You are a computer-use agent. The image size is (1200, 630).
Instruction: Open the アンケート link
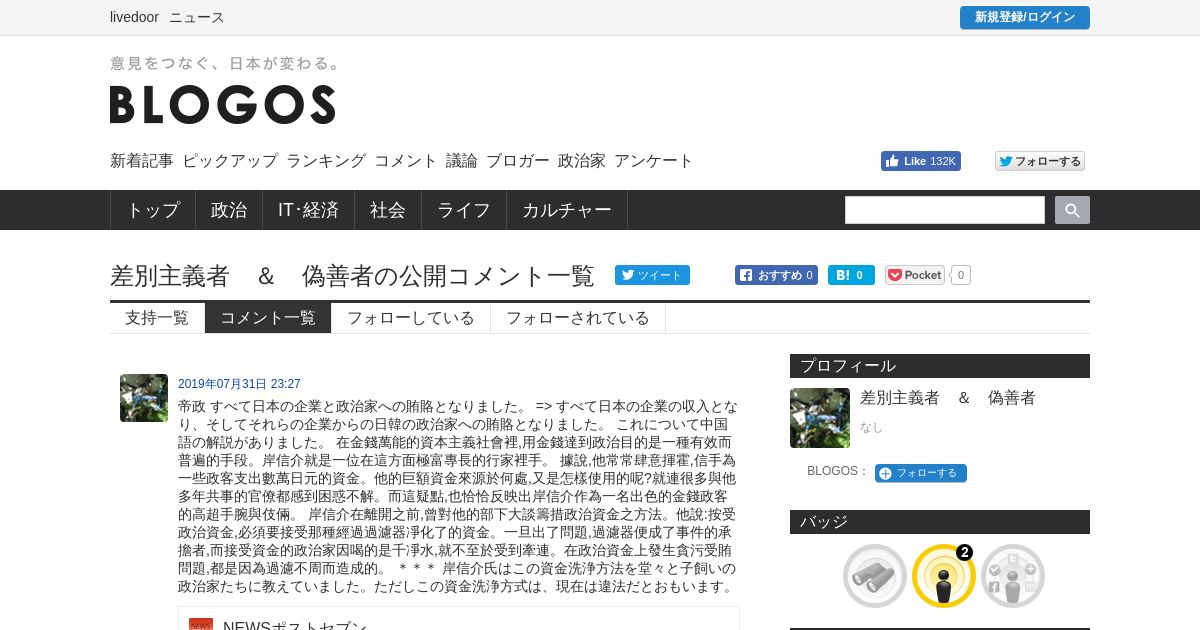click(654, 161)
